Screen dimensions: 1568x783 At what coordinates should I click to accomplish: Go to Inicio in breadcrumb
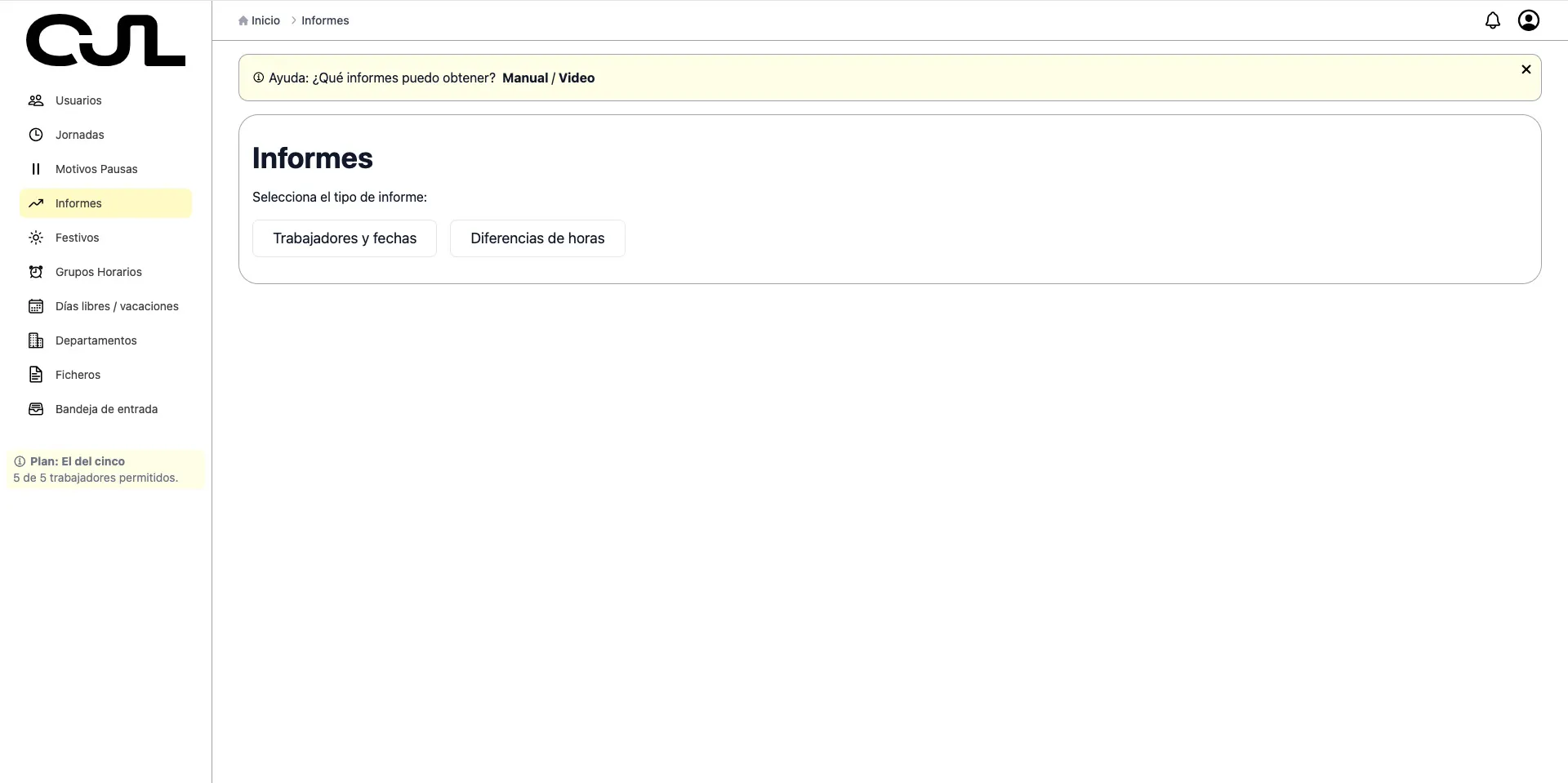point(265,20)
